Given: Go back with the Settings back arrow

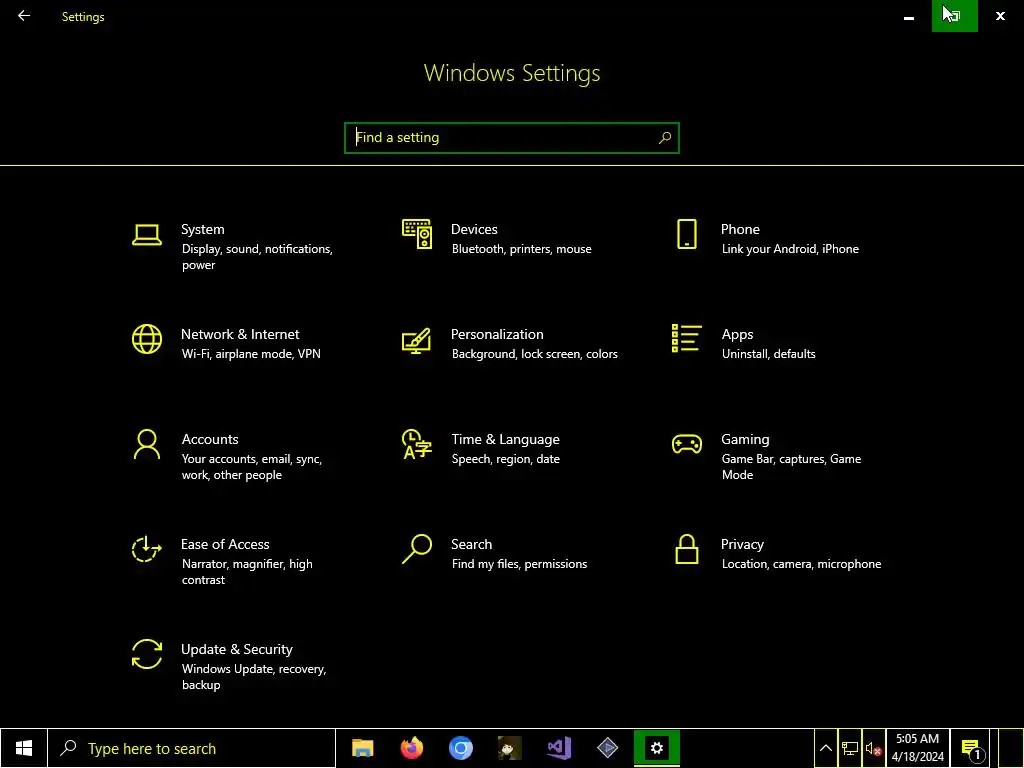Looking at the screenshot, I should click(x=24, y=16).
